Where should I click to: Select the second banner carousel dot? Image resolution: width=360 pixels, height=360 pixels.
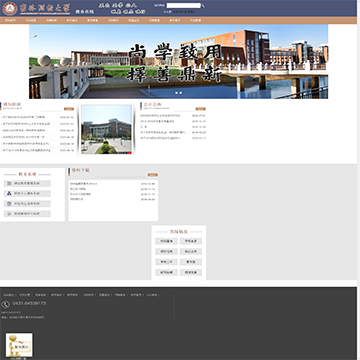[181, 93]
